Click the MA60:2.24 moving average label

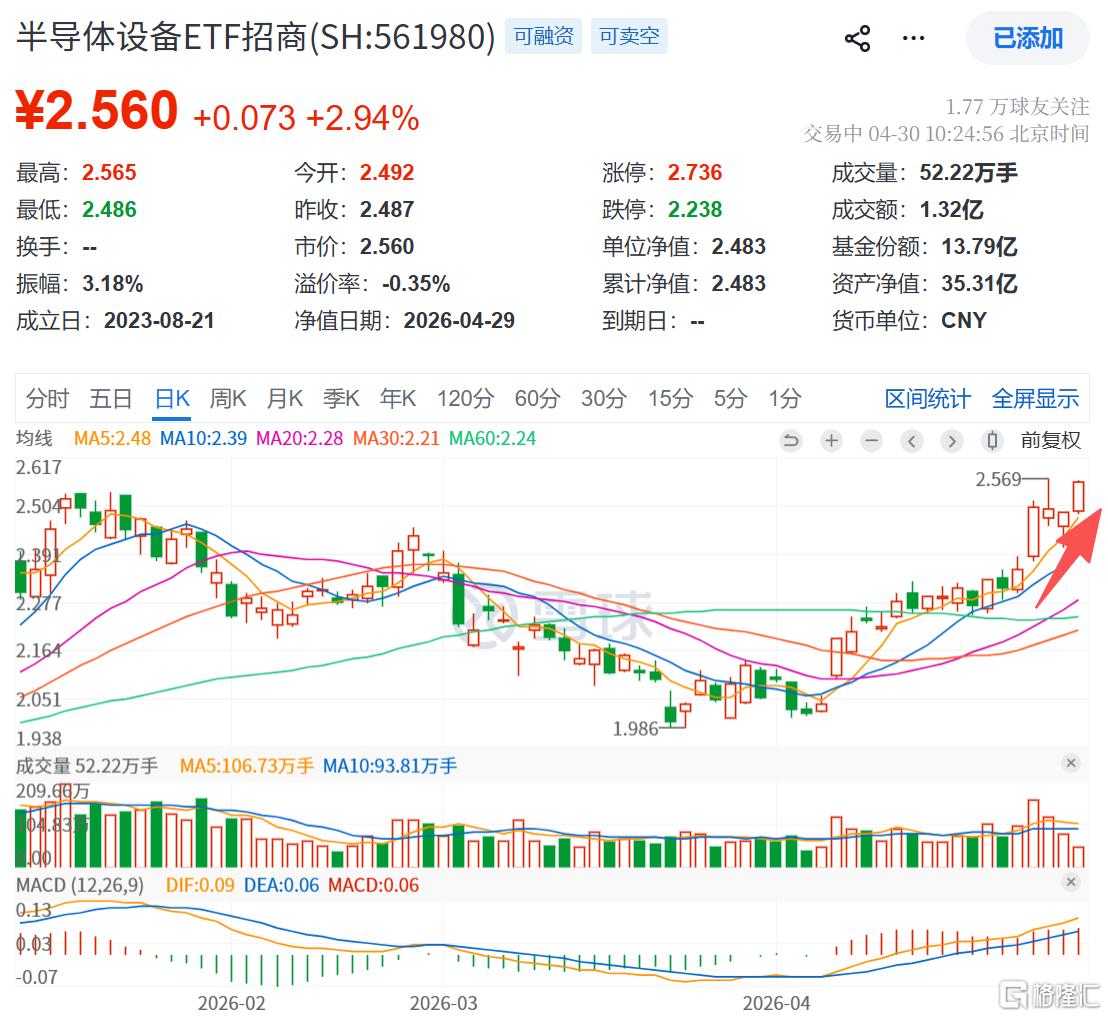pos(493,439)
